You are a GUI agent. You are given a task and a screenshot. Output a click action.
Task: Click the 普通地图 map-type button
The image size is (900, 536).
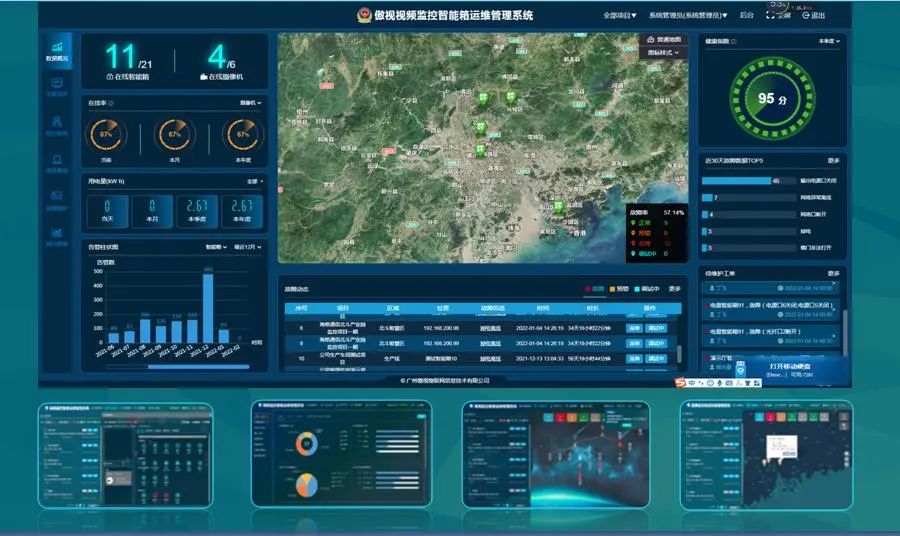tap(664, 40)
